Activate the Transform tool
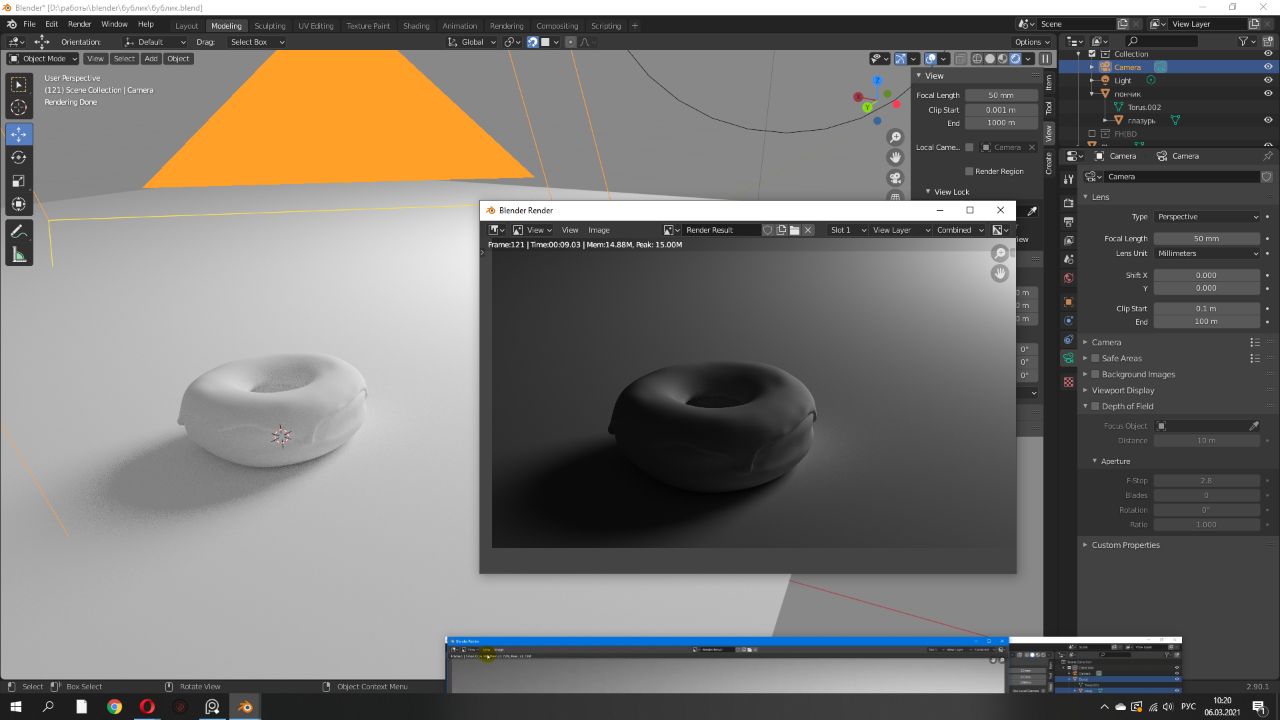This screenshot has height=720, width=1280. 19,204
